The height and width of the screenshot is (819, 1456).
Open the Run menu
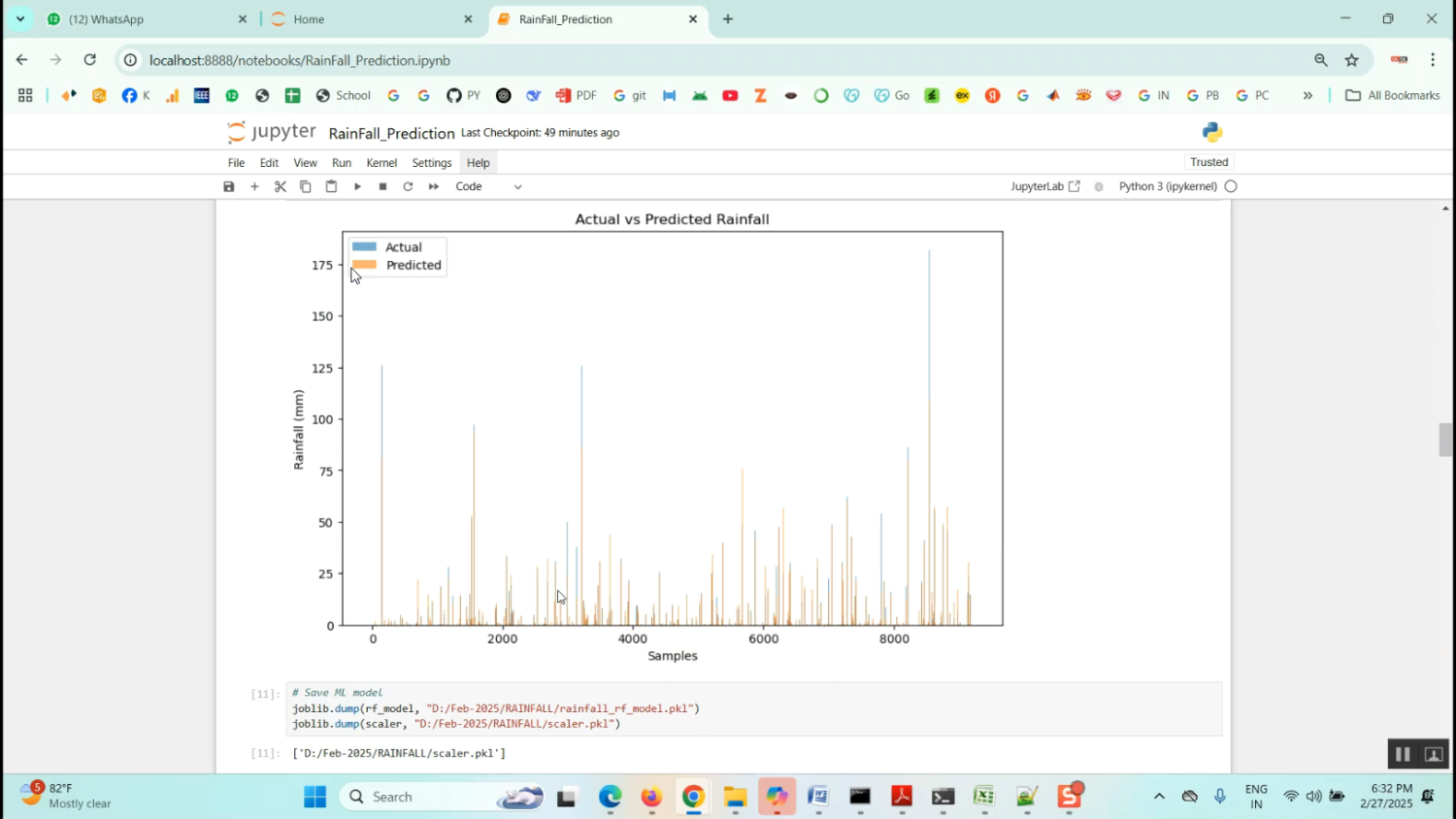[x=342, y=163]
